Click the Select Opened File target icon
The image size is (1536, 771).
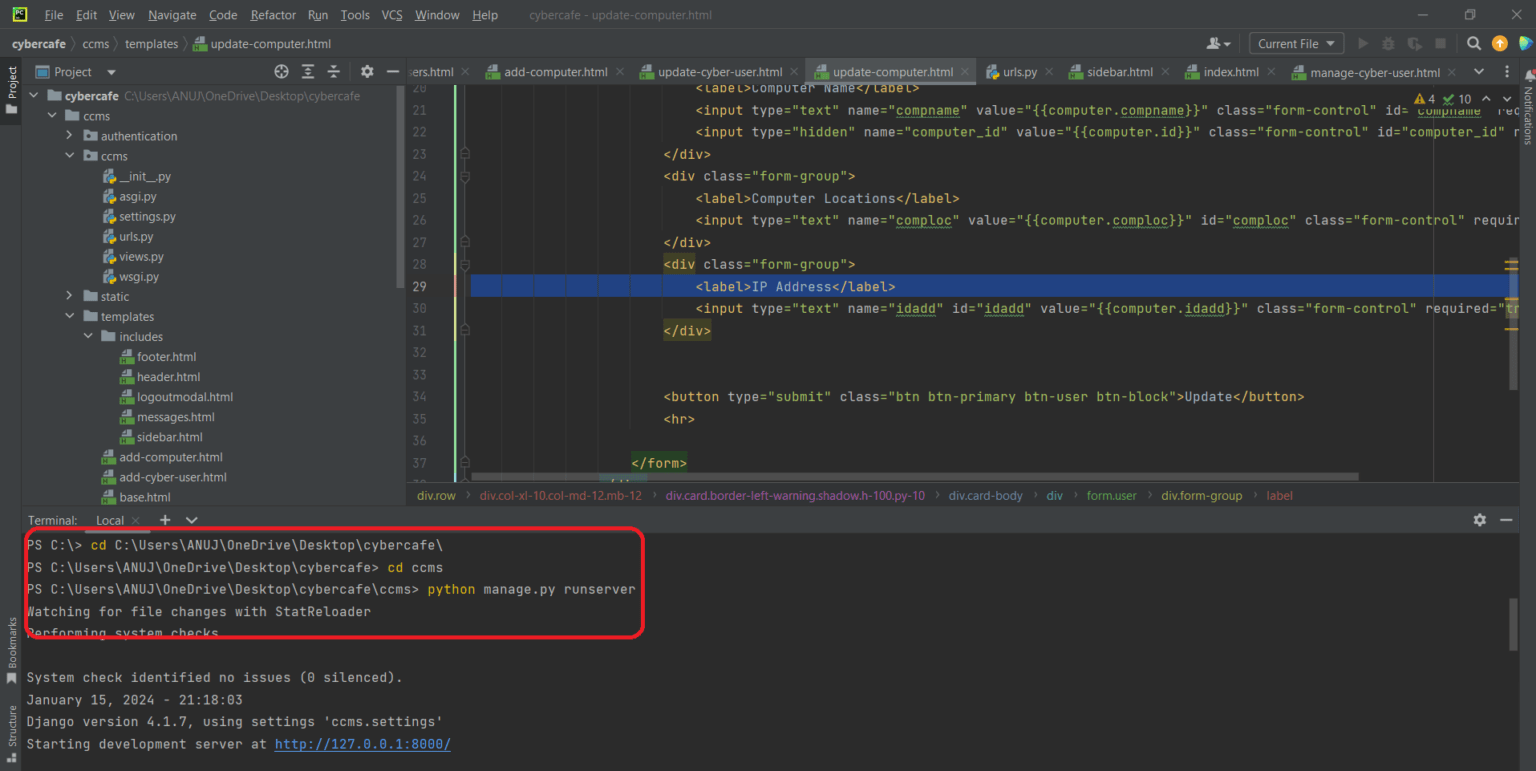coord(282,72)
